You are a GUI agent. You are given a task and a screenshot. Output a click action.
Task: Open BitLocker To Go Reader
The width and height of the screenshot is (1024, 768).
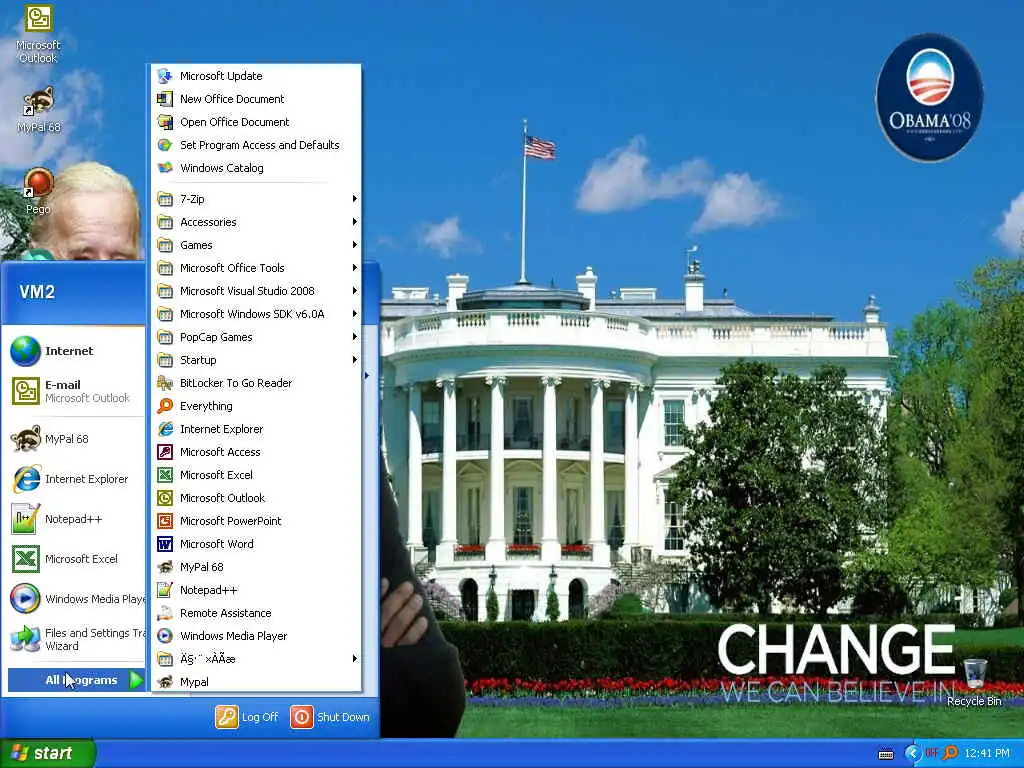[x=256, y=383]
